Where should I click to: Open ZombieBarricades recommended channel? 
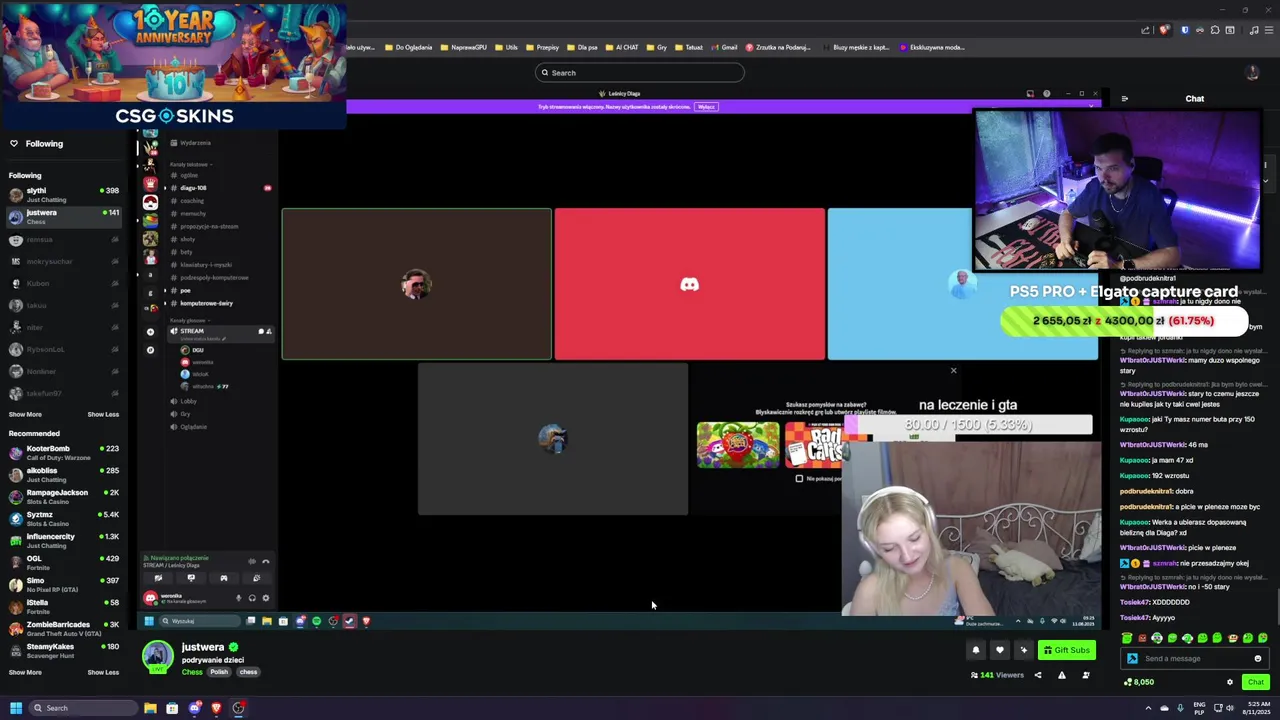(63, 629)
